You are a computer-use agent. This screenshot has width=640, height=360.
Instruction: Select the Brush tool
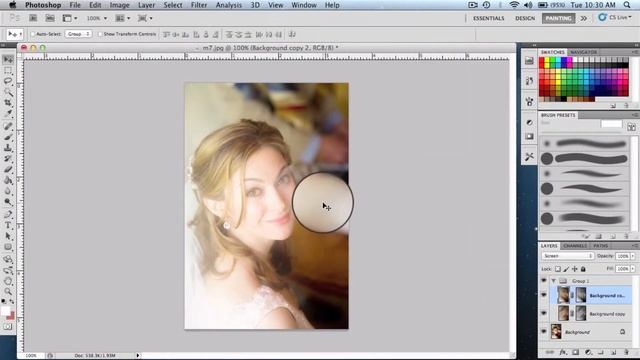click(8, 137)
